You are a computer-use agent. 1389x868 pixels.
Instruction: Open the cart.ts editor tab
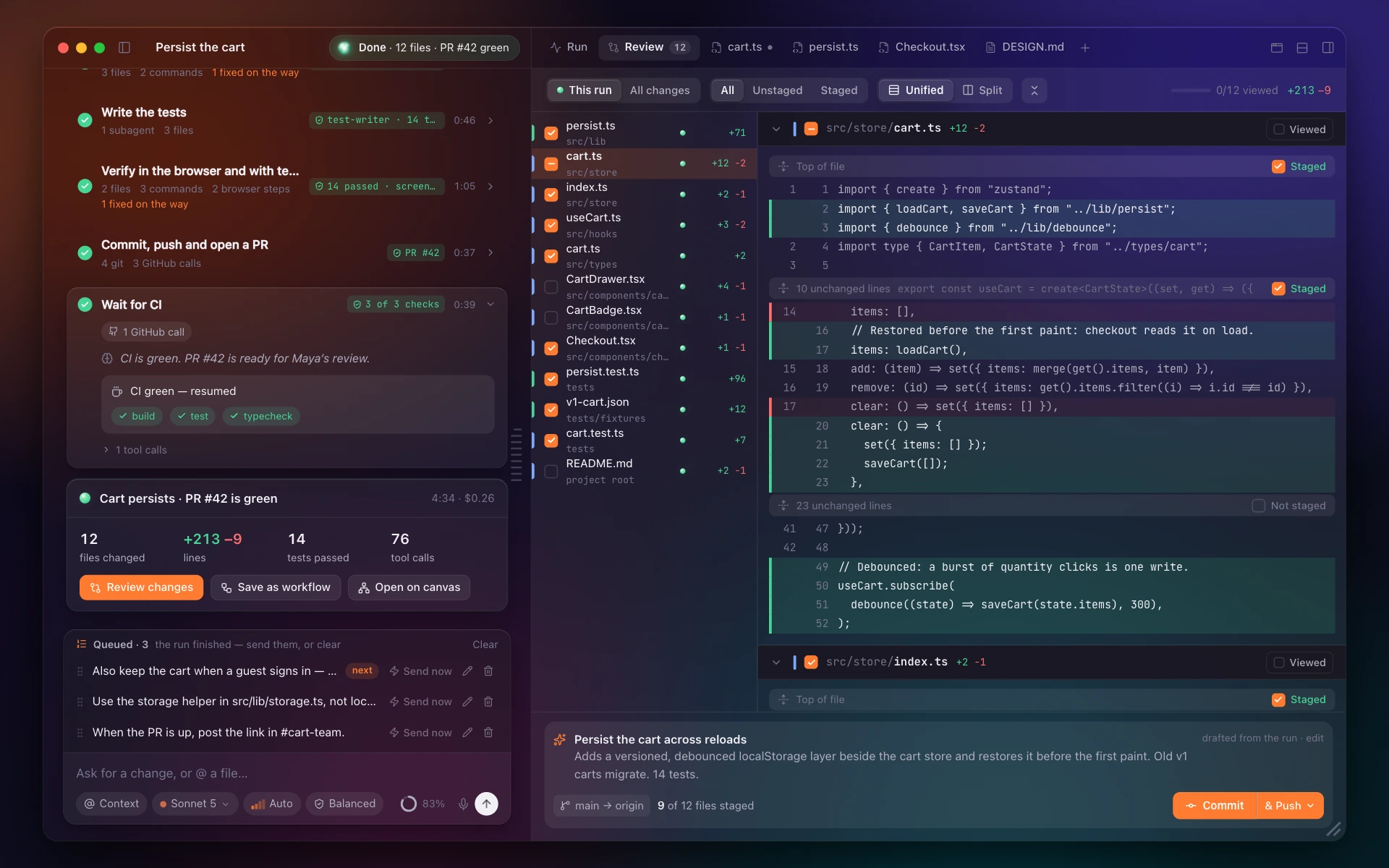coord(742,47)
